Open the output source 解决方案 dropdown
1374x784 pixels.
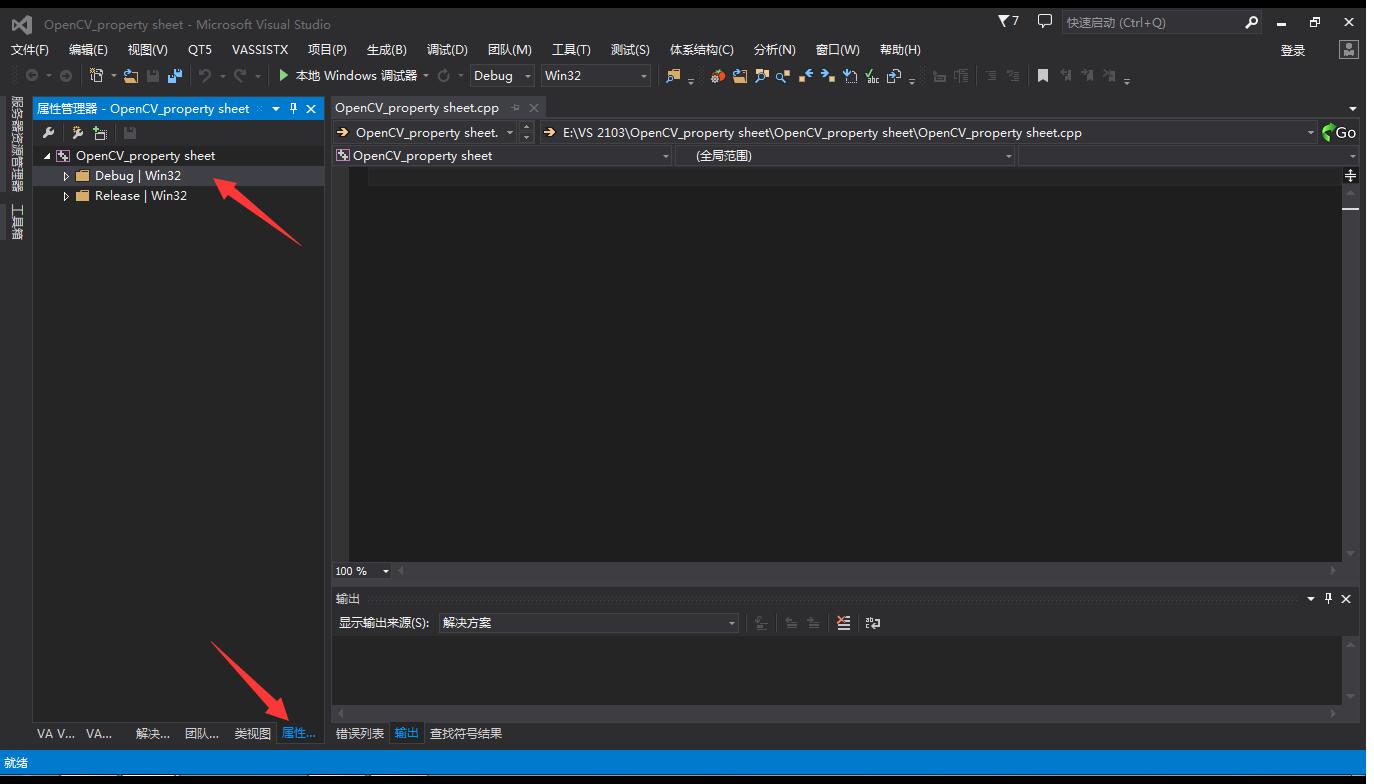tap(588, 623)
